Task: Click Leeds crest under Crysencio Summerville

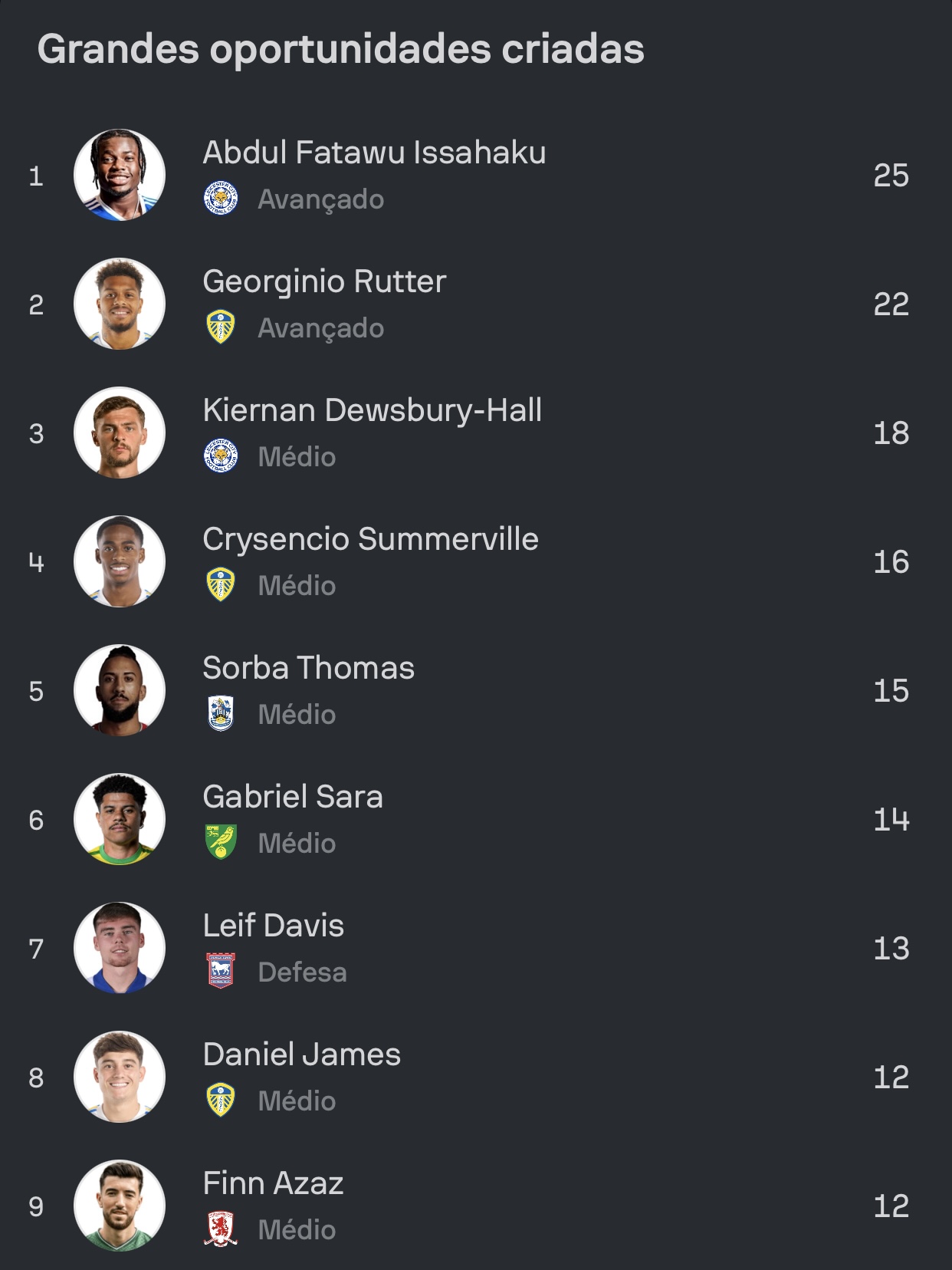Action: [221, 586]
